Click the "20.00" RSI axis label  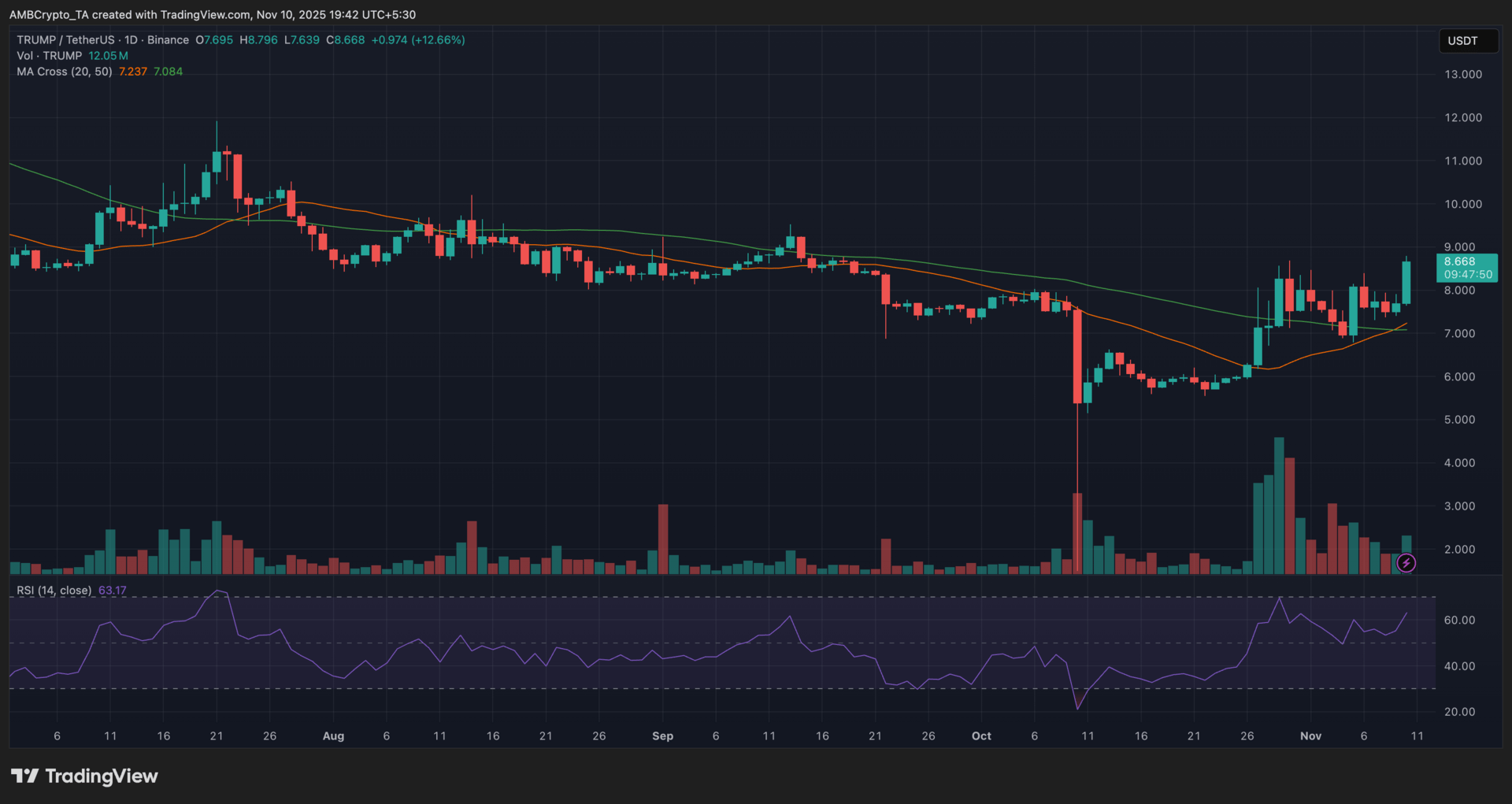point(1460,712)
